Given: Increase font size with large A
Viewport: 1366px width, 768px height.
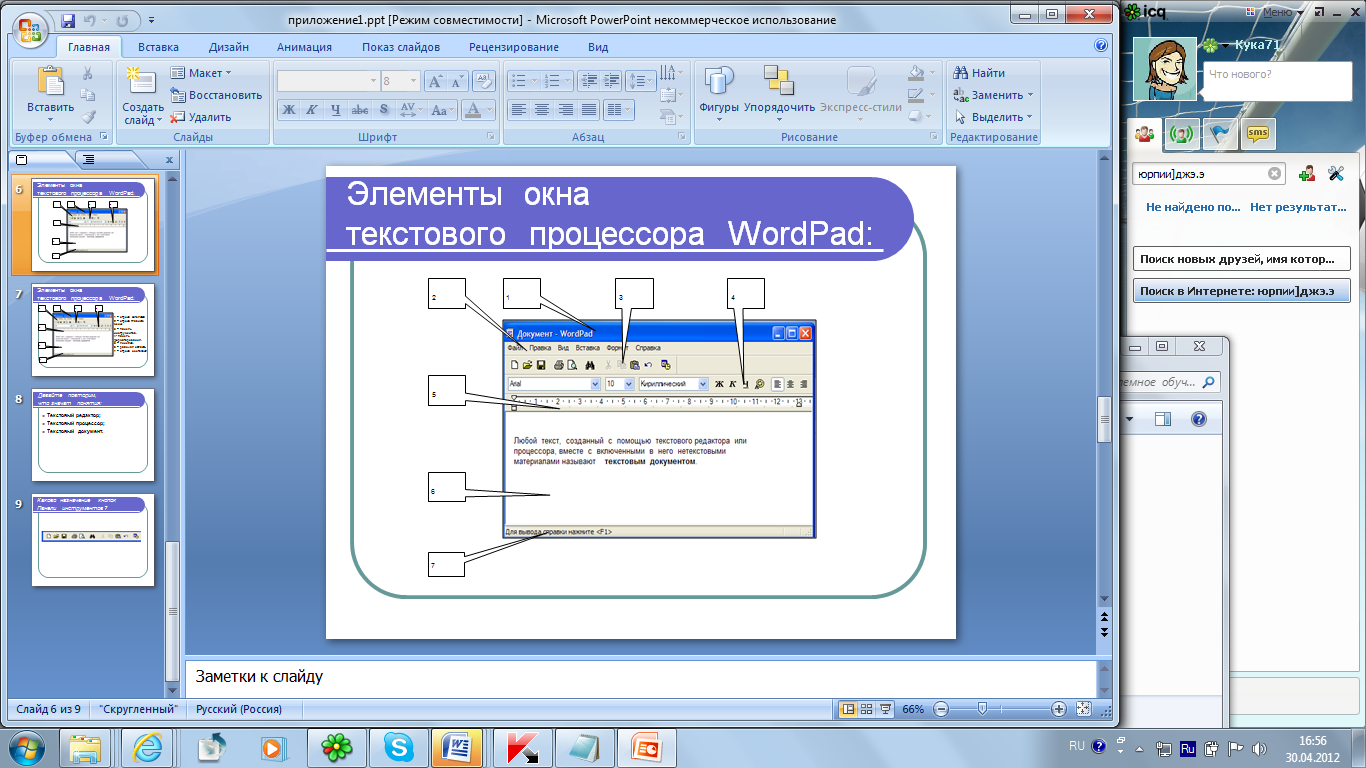Looking at the screenshot, I should 436,81.
